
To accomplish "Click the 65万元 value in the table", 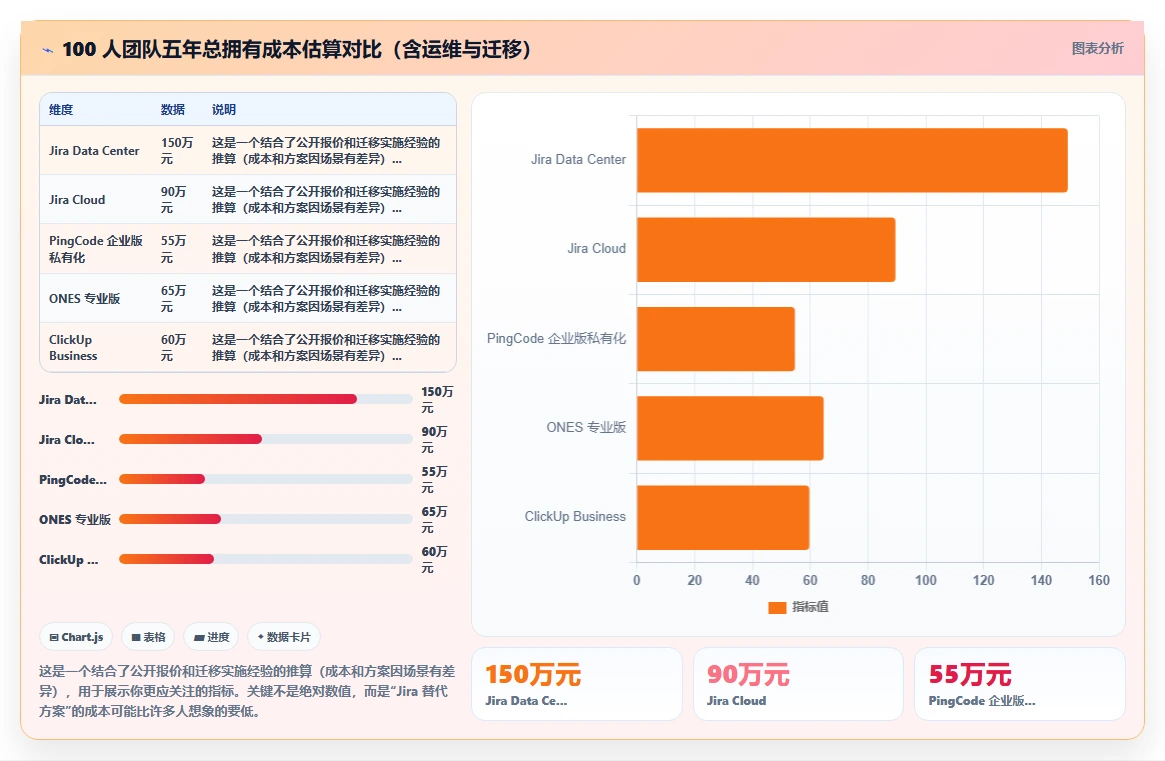I will point(174,298).
